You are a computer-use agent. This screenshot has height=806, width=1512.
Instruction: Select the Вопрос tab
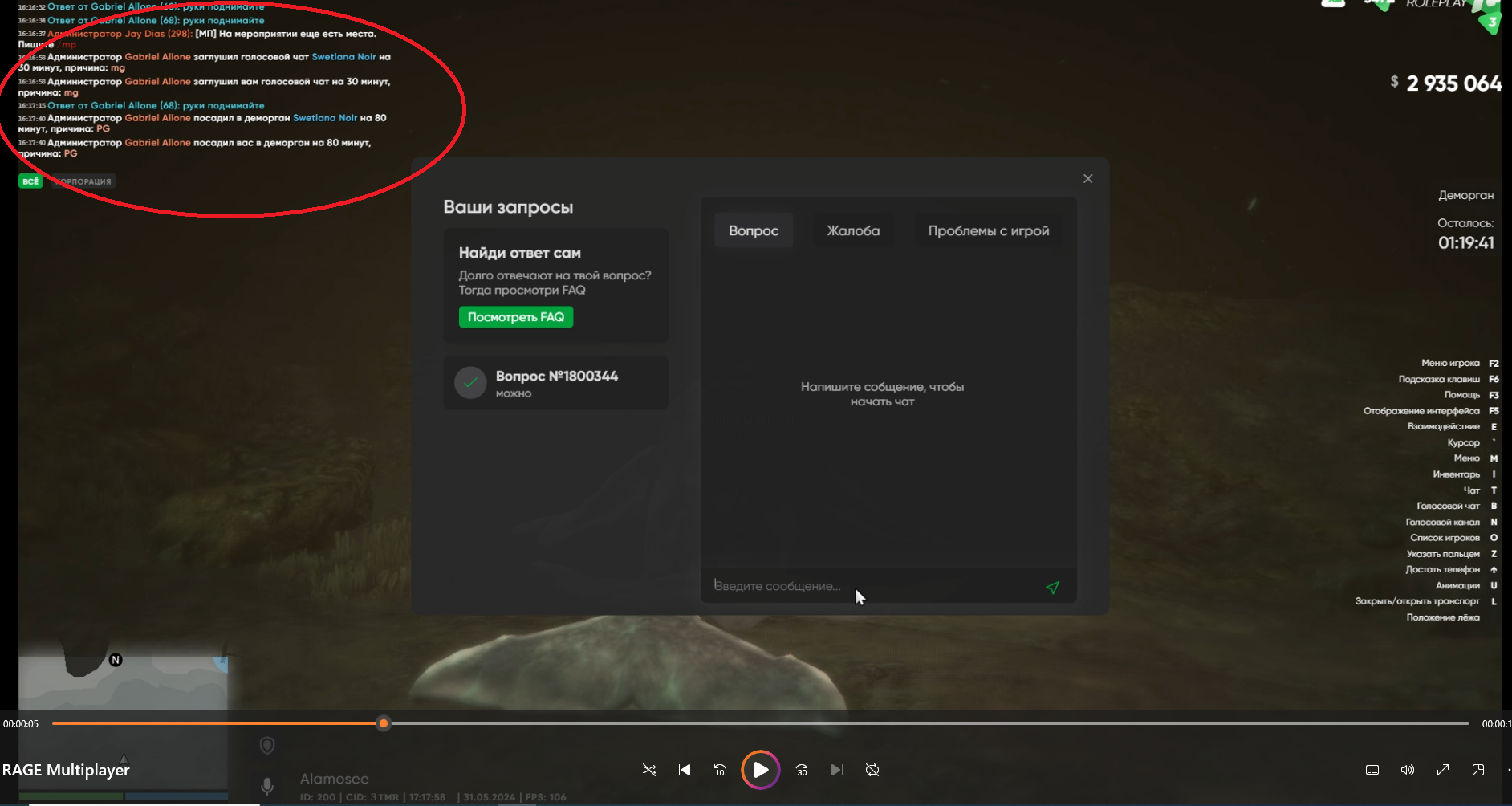pyautogui.click(x=753, y=230)
